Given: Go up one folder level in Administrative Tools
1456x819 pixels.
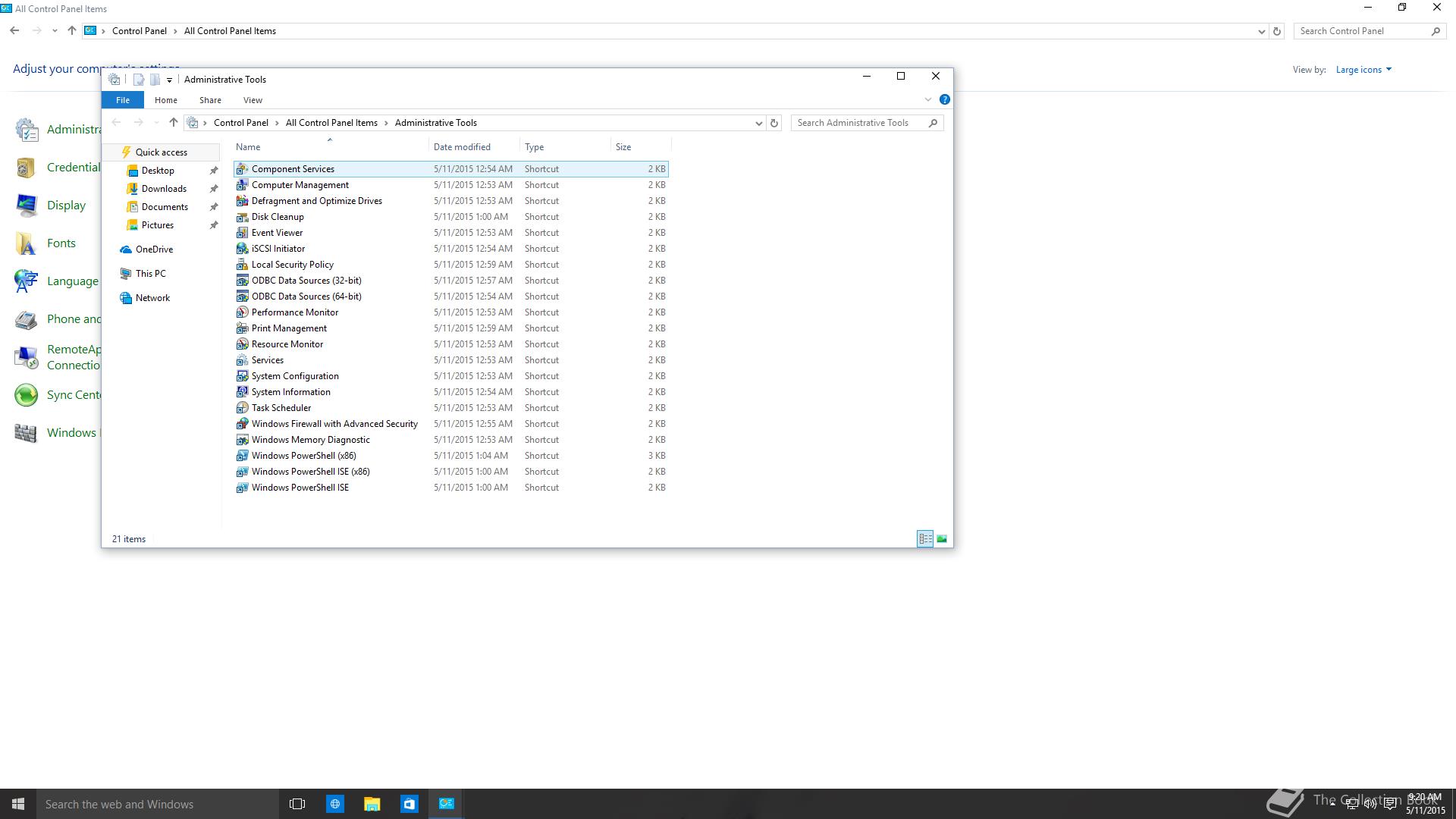Looking at the screenshot, I should 173,123.
